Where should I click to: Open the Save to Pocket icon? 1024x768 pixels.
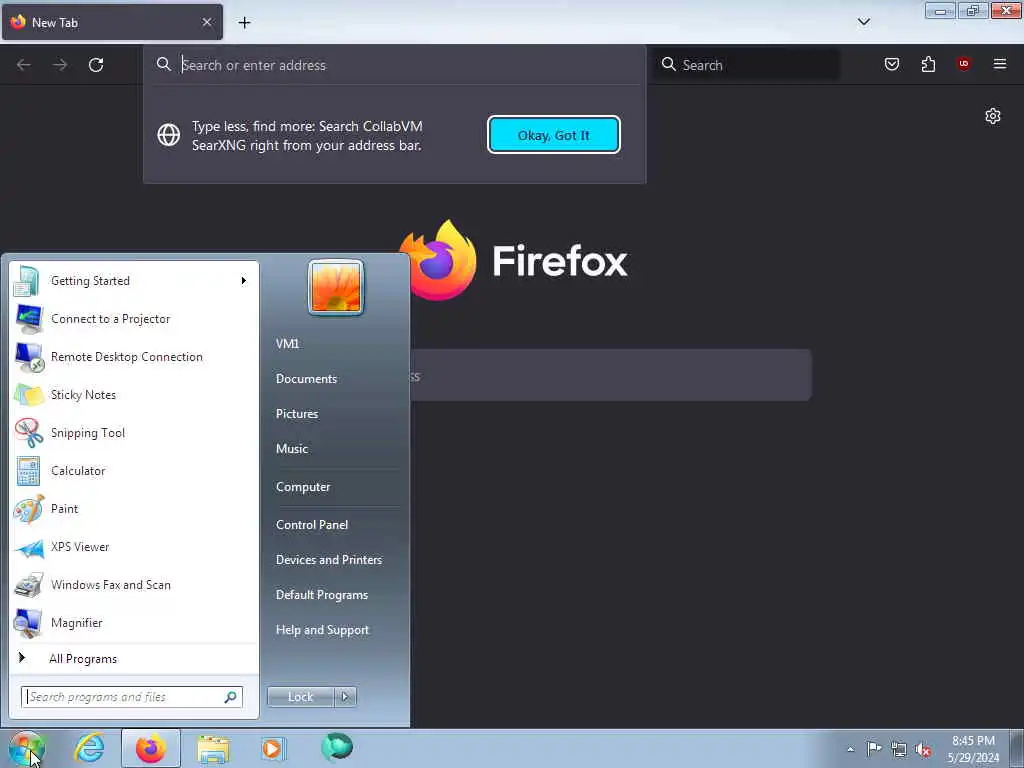tap(892, 64)
